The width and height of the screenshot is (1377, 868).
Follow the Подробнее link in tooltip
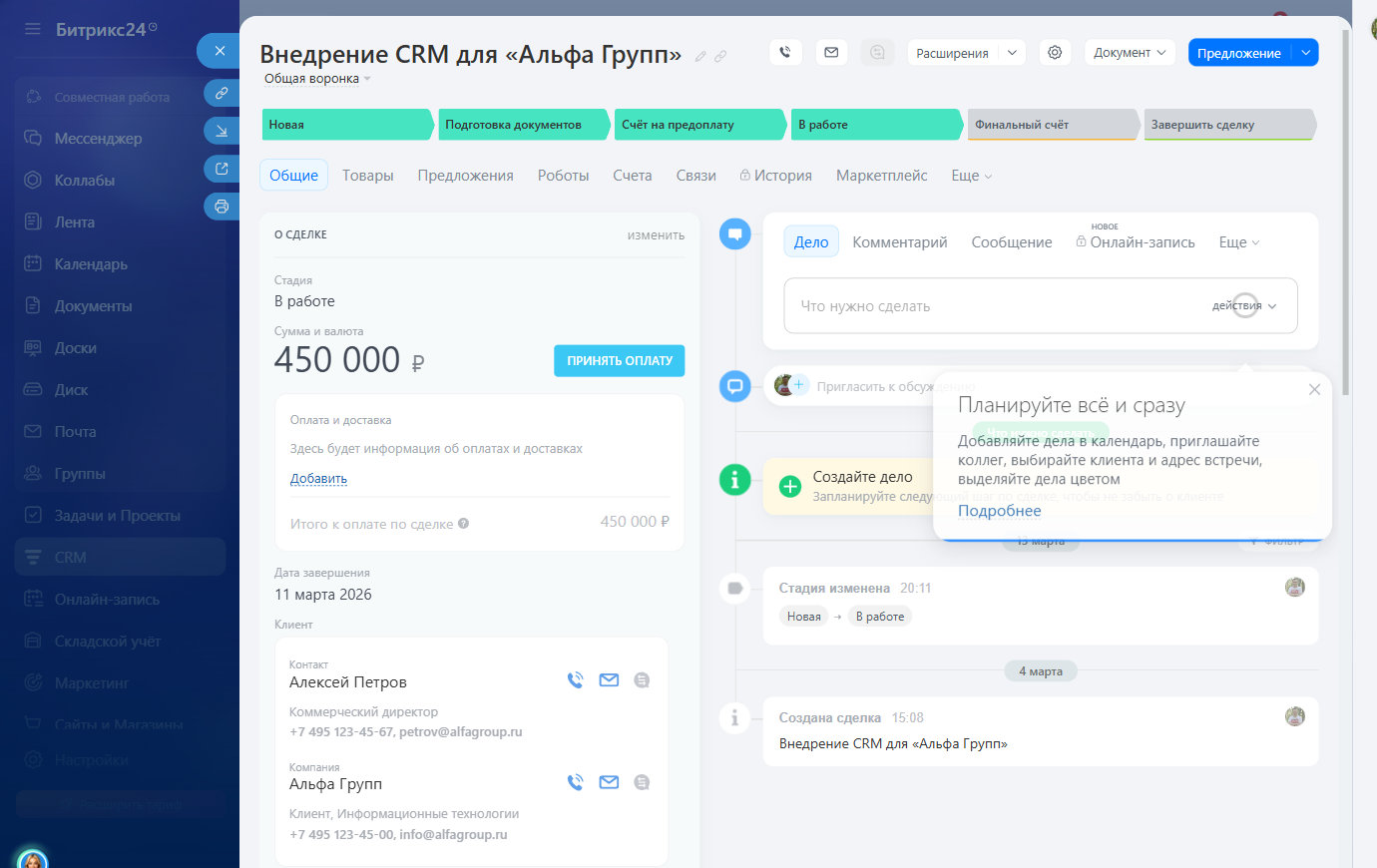pyautogui.click(x=999, y=511)
